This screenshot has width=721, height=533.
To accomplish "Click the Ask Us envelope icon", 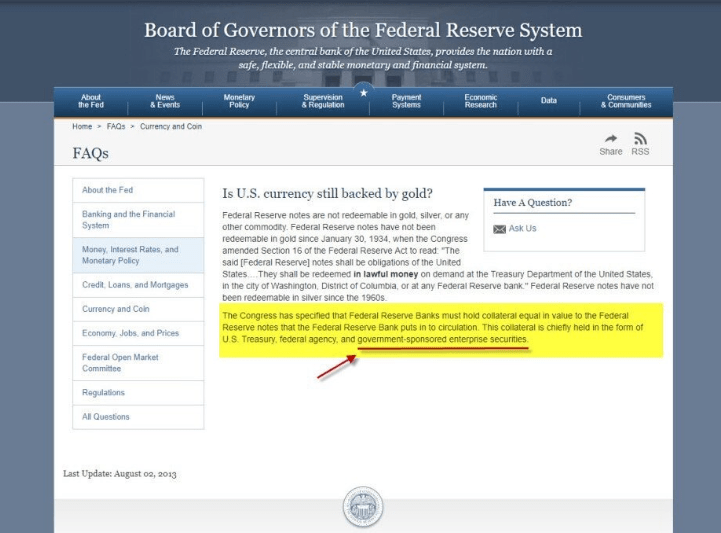I will (x=500, y=228).
